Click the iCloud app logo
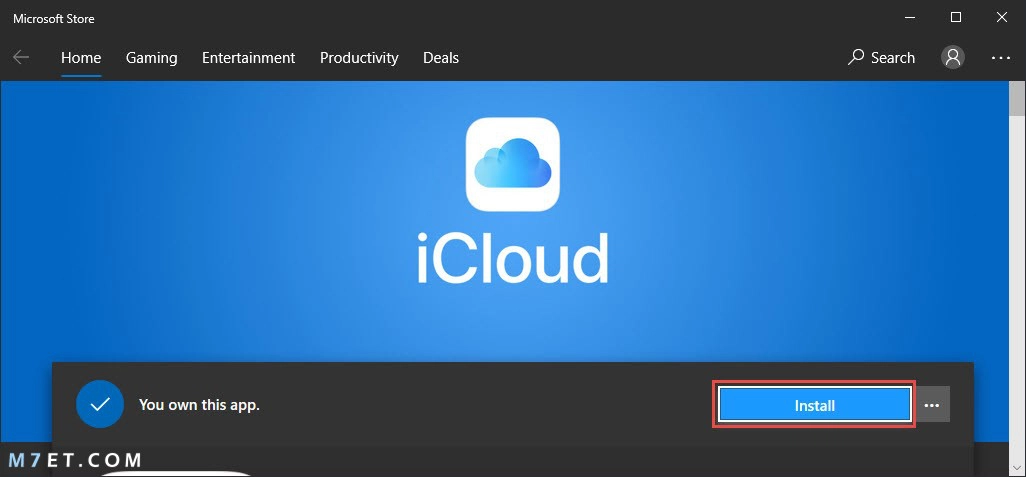The width and height of the screenshot is (1026, 477). tap(512, 164)
